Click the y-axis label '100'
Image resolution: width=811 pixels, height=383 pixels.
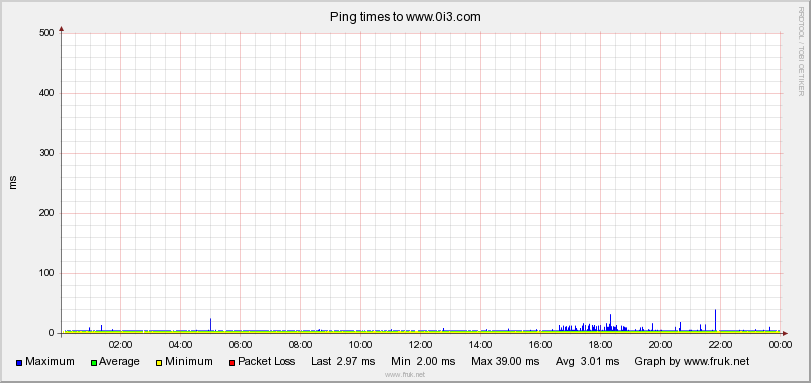[47, 273]
